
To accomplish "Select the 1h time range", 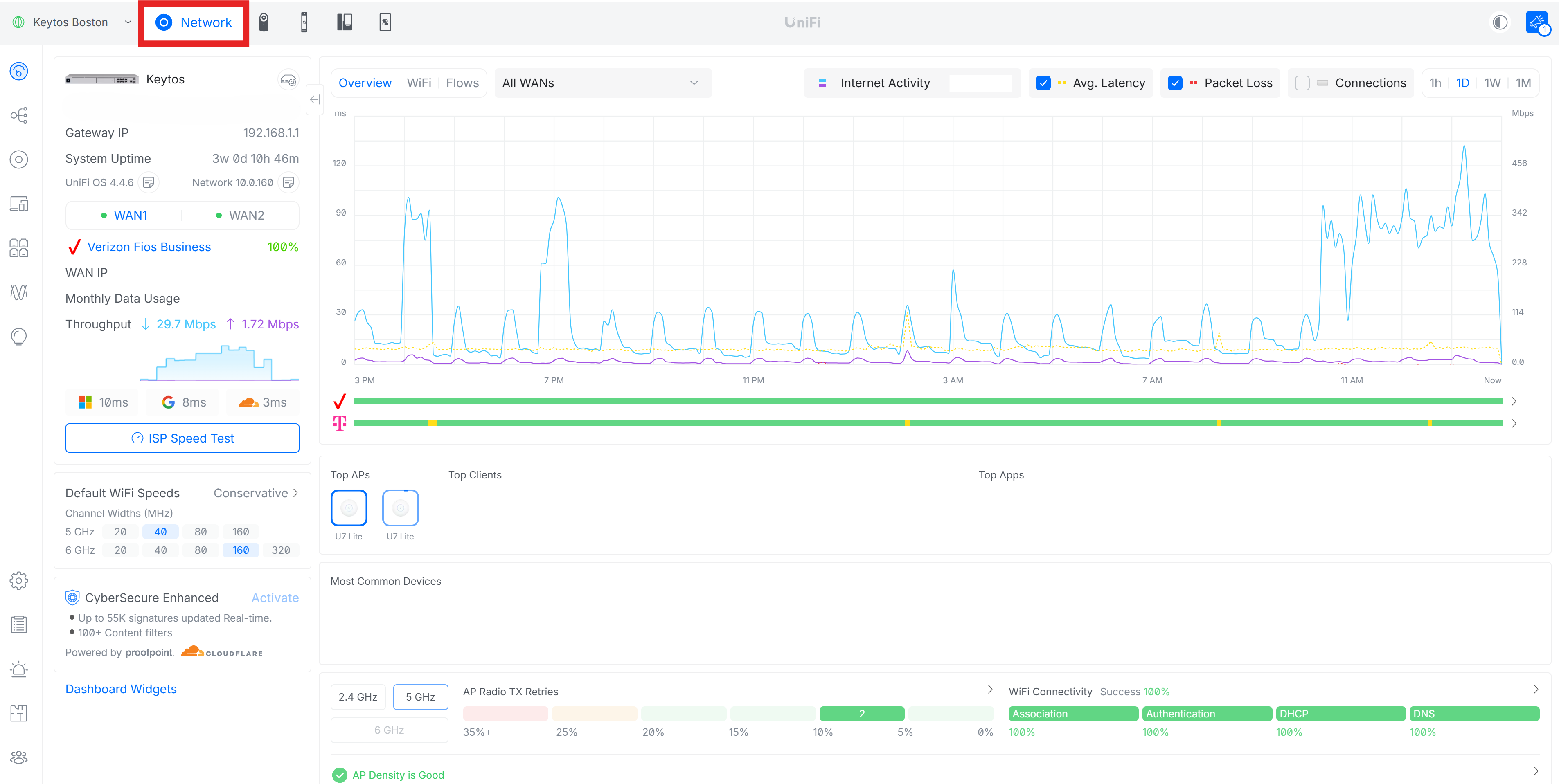I will (x=1435, y=83).
